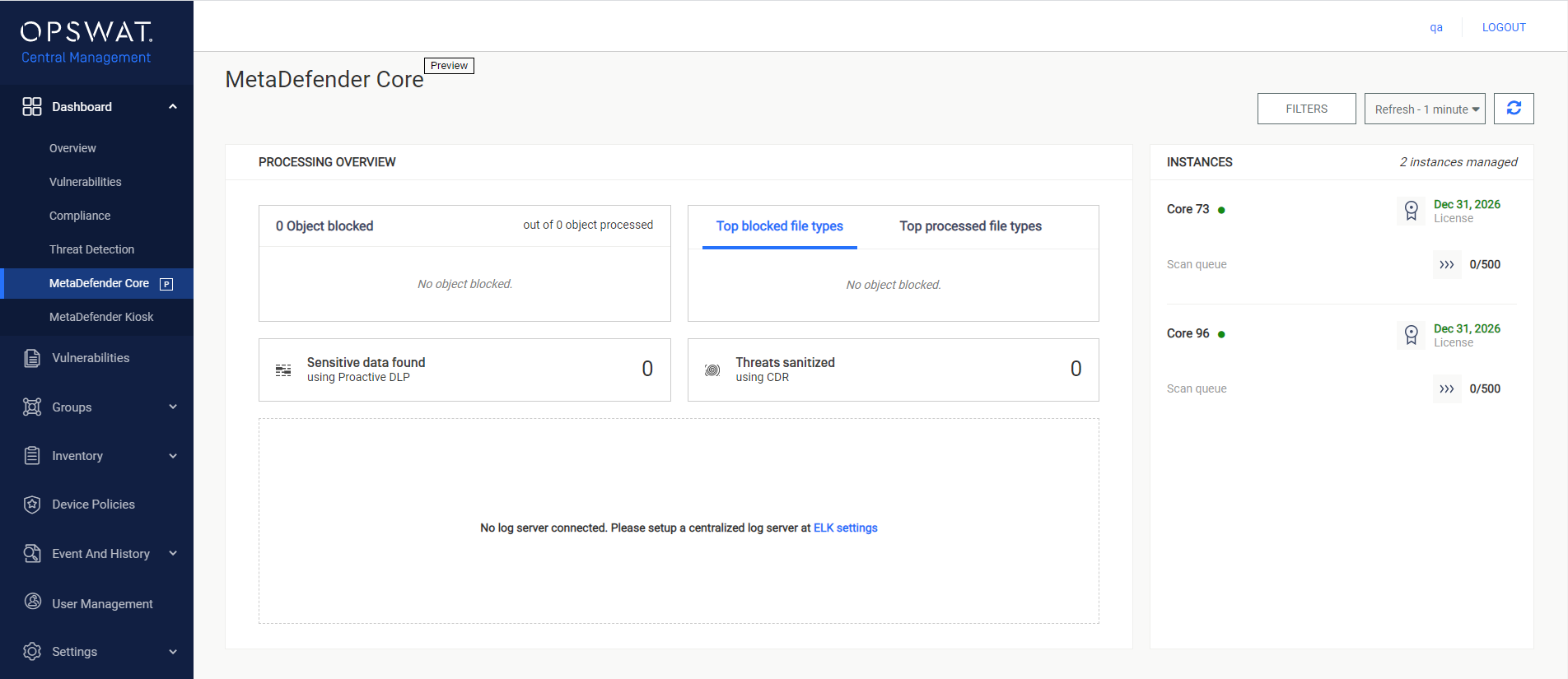Screen dimensions: 1568x679
Task: Go to Vulnerabilities under Dashboard
Action: click(x=86, y=182)
